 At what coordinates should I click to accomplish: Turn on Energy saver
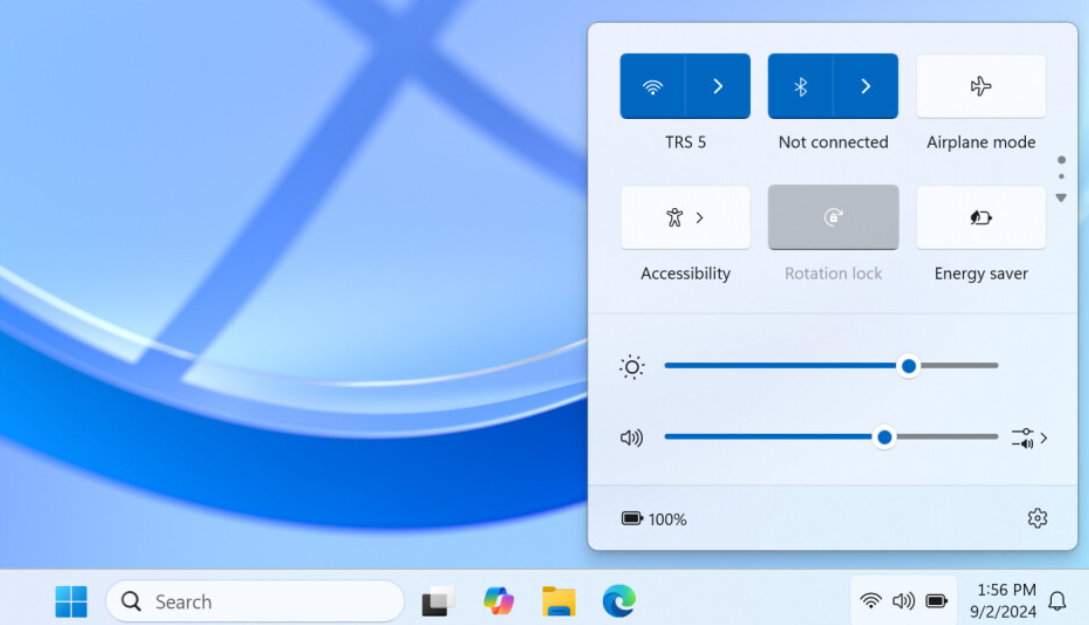[981, 218]
